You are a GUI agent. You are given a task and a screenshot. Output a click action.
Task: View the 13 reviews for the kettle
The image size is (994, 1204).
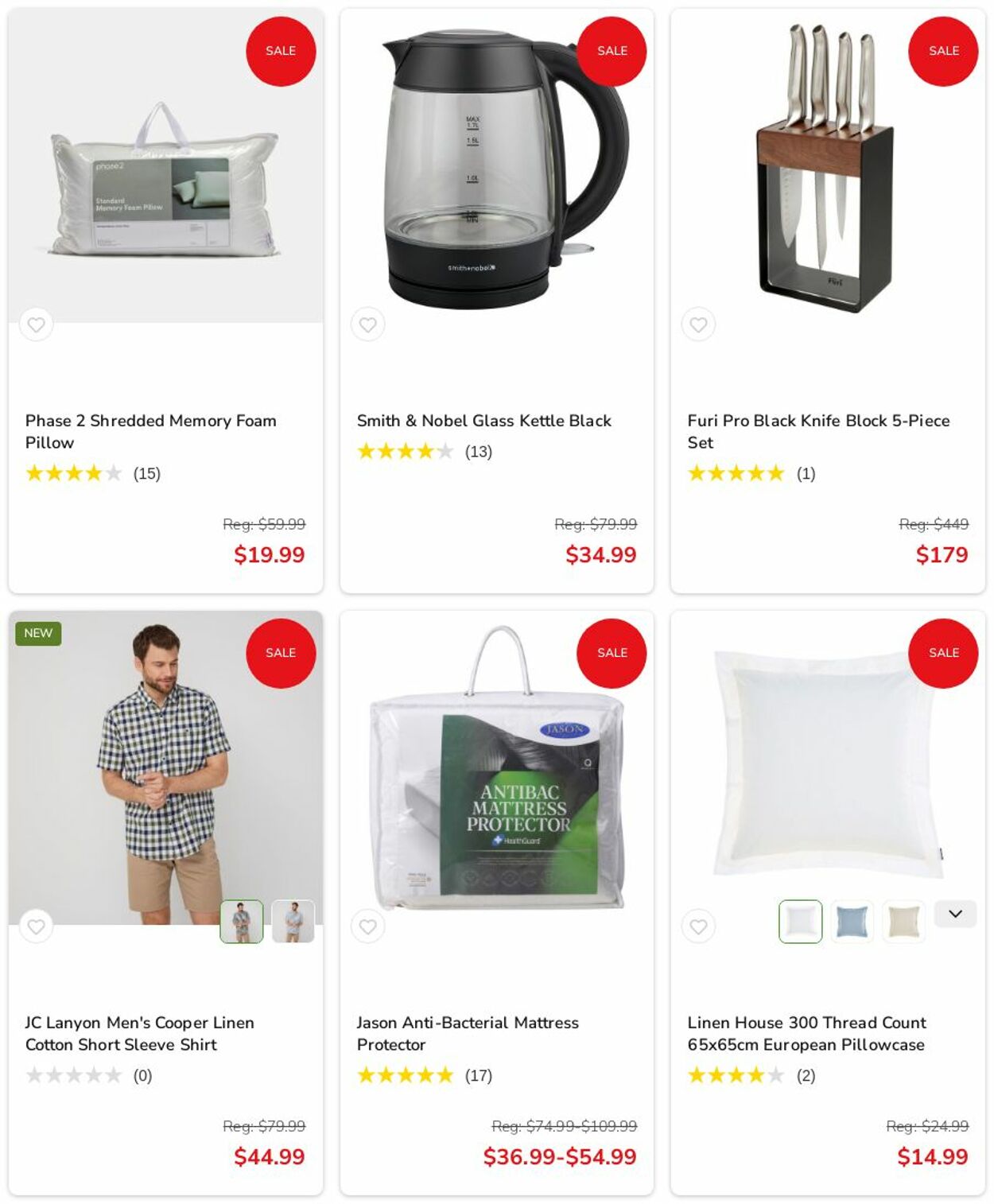pyautogui.click(x=479, y=452)
